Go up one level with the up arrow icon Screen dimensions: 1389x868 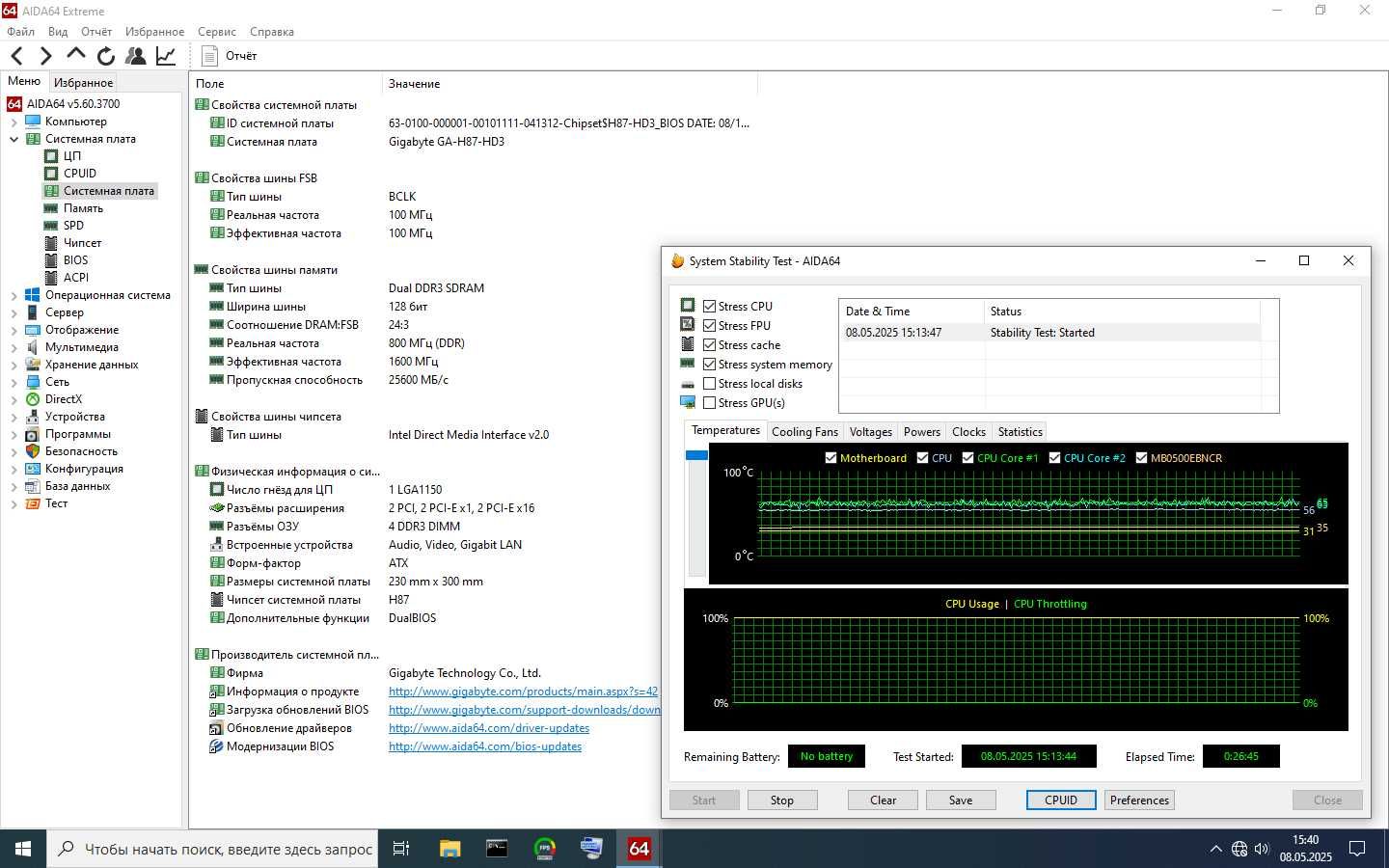[x=76, y=54]
